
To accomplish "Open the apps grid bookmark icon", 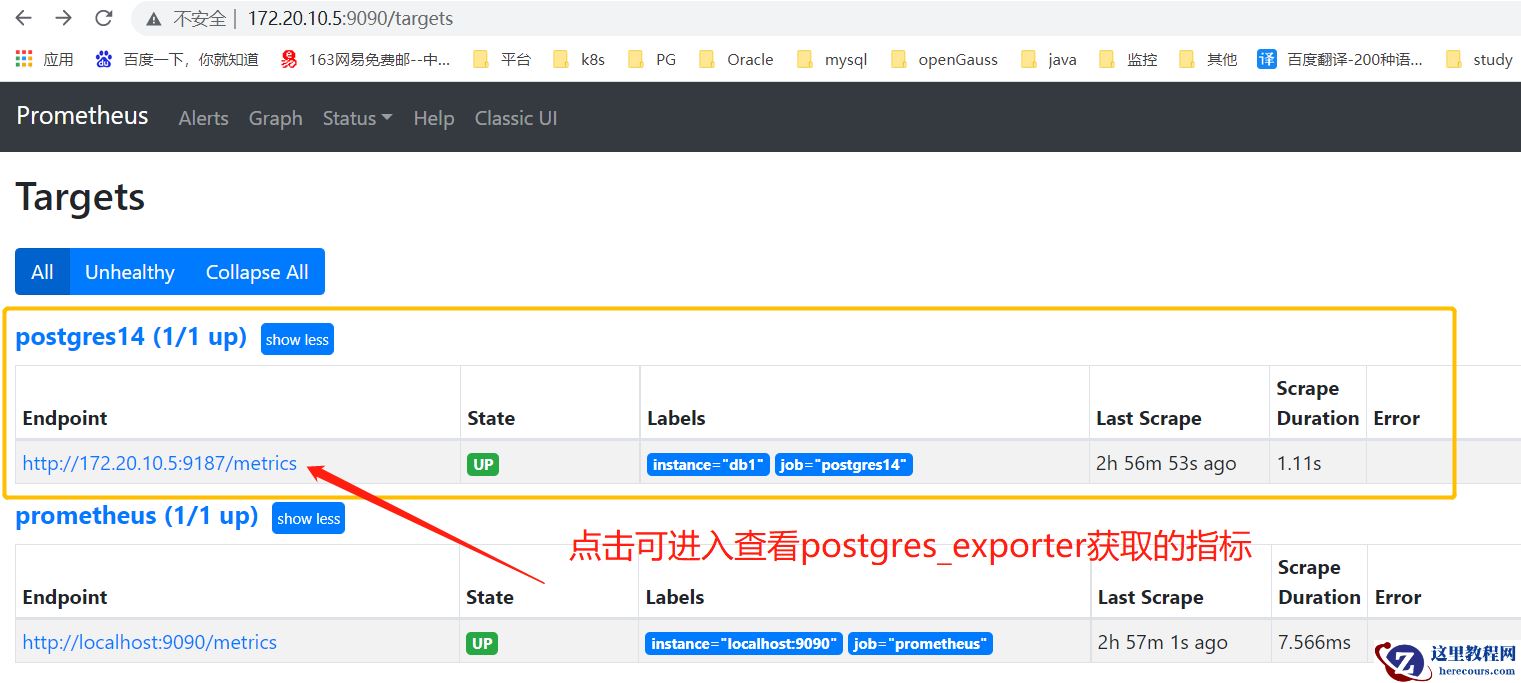I will tap(24, 59).
